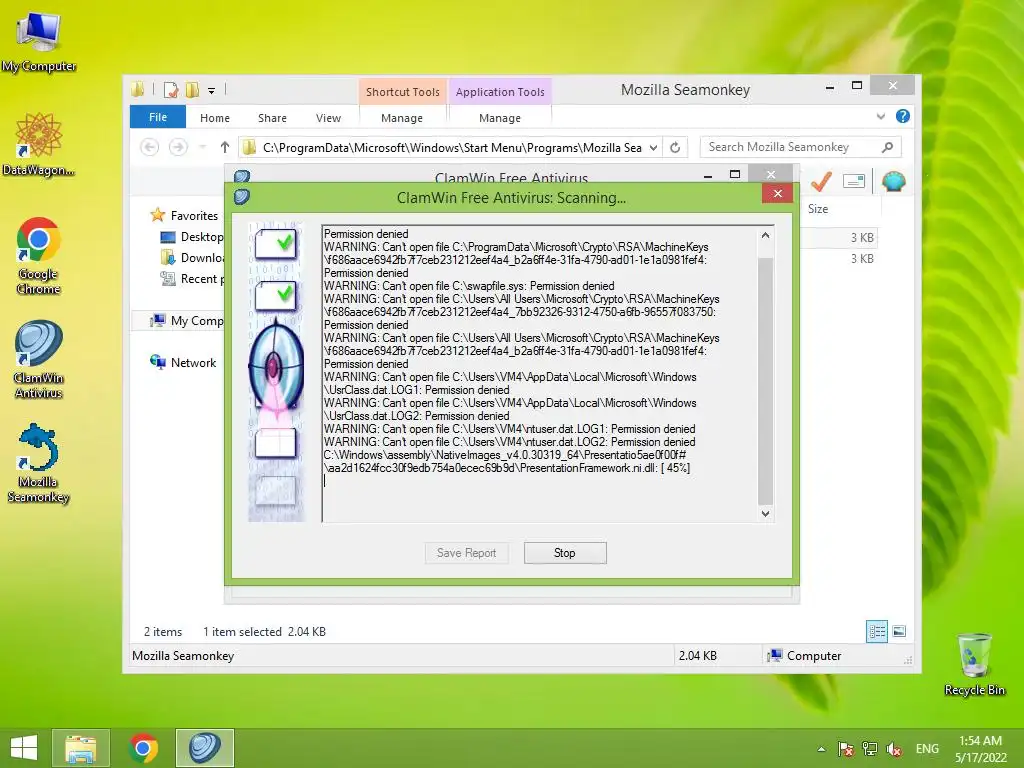Open ClamWin Antivirus desktop shortcut

39,359
